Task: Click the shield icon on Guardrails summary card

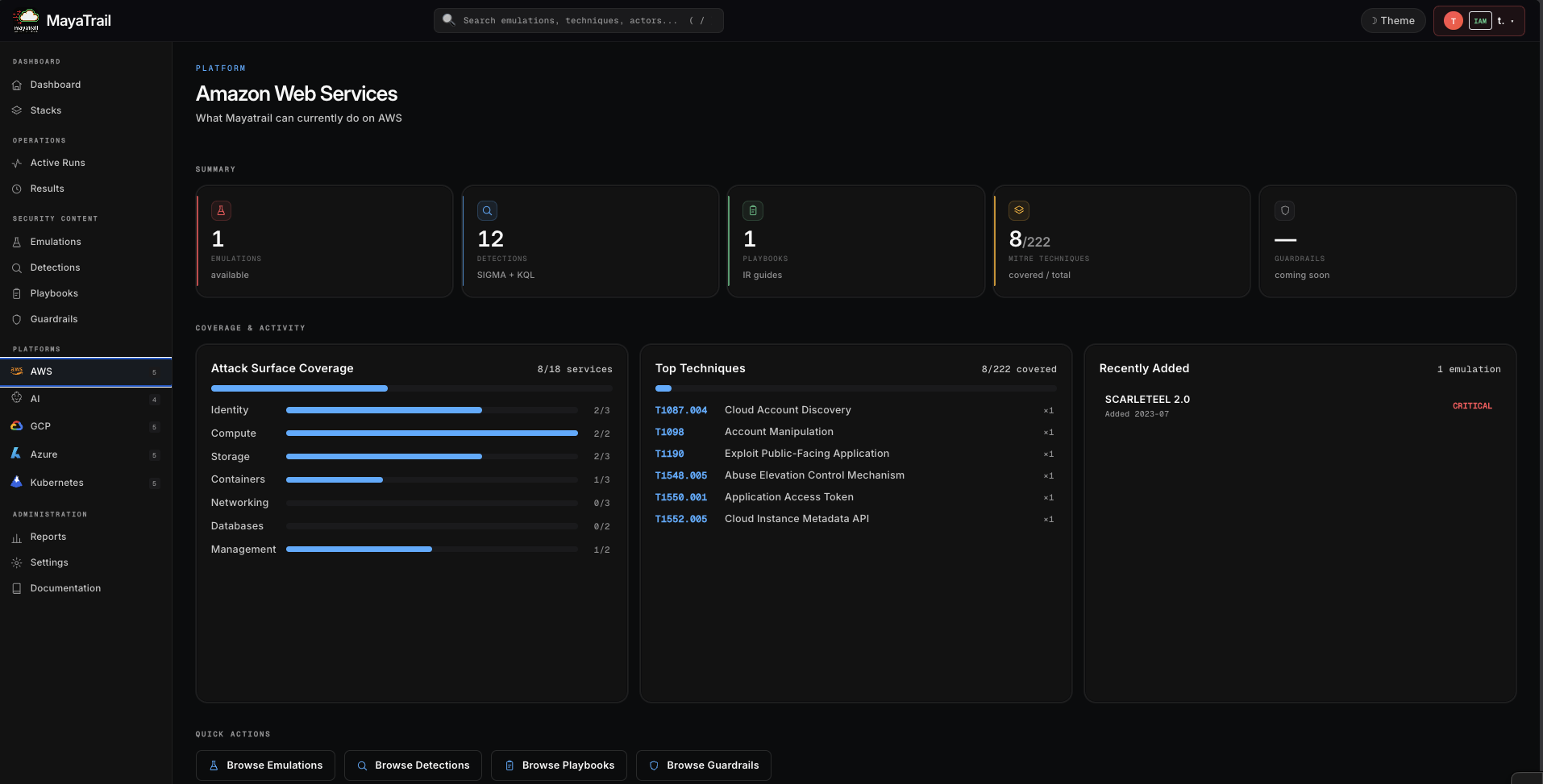Action: click(x=1285, y=210)
